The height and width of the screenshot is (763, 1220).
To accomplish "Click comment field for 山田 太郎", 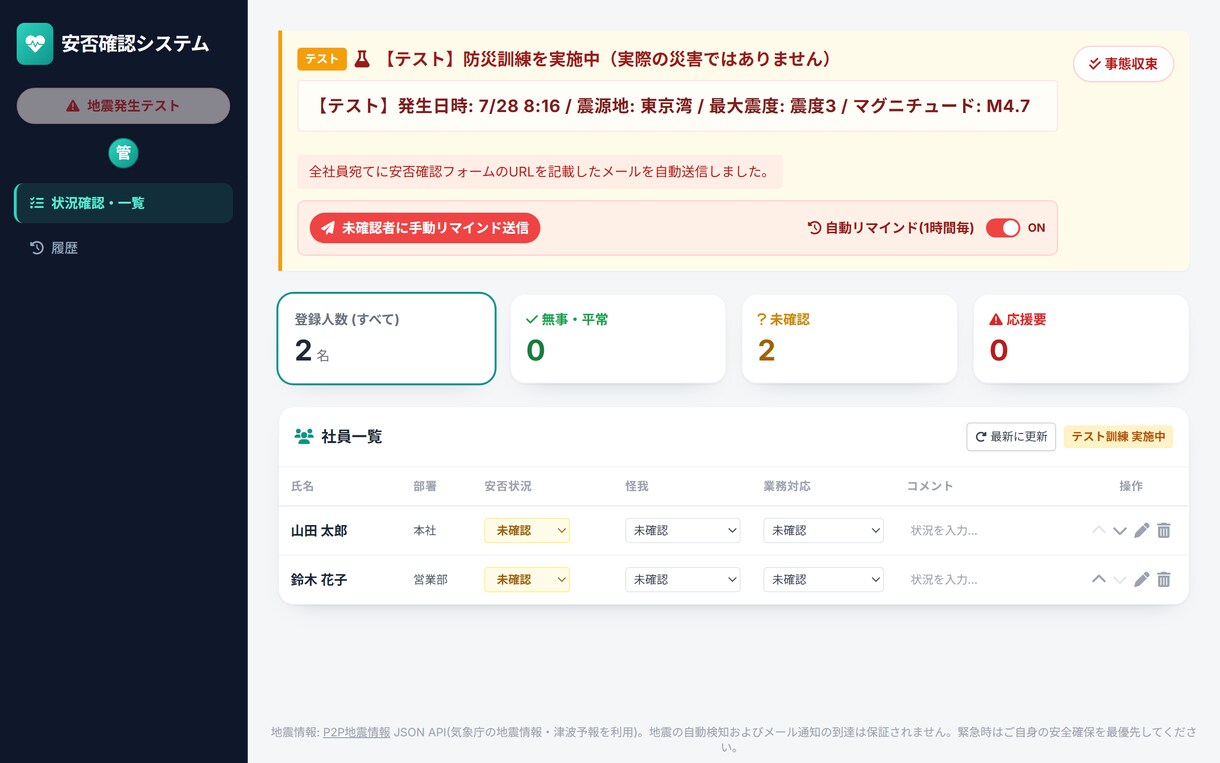I will click(987, 530).
